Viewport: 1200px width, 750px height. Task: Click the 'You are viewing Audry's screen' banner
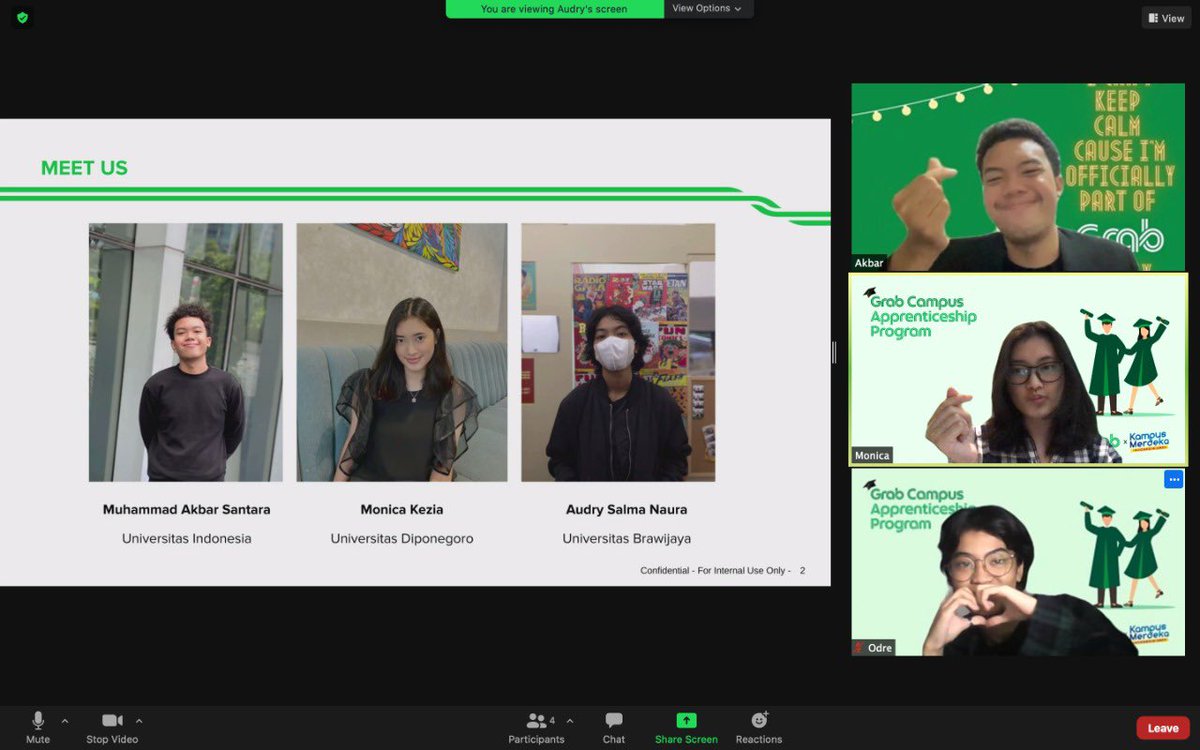tap(554, 9)
